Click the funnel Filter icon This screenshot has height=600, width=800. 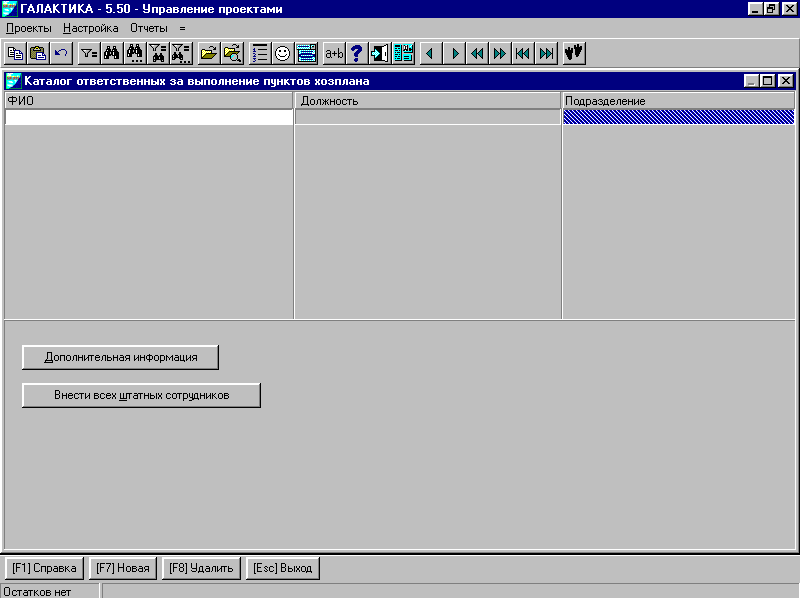[x=89, y=54]
